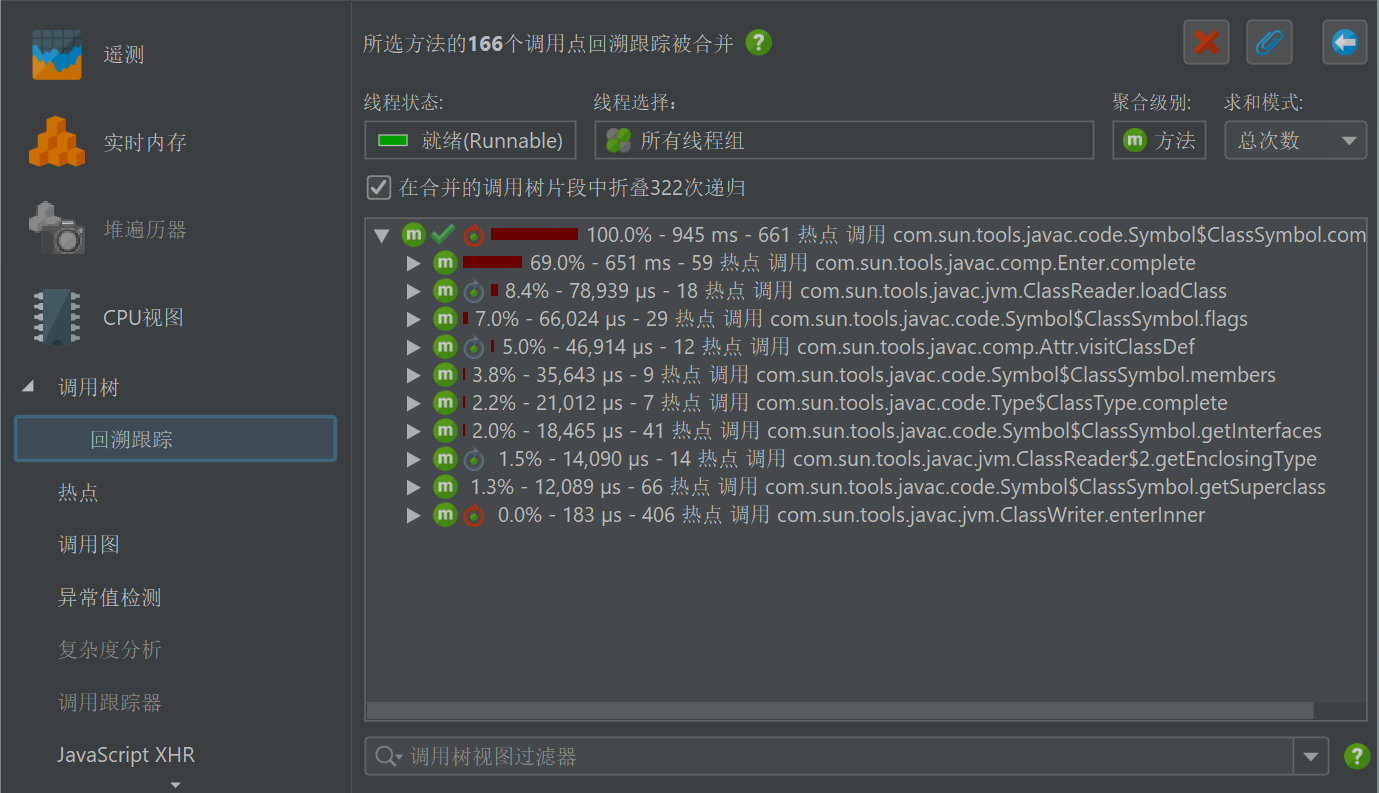Screen dimensions: 1379x793
Task: Click the red X remove button
Action: [x=1206, y=42]
